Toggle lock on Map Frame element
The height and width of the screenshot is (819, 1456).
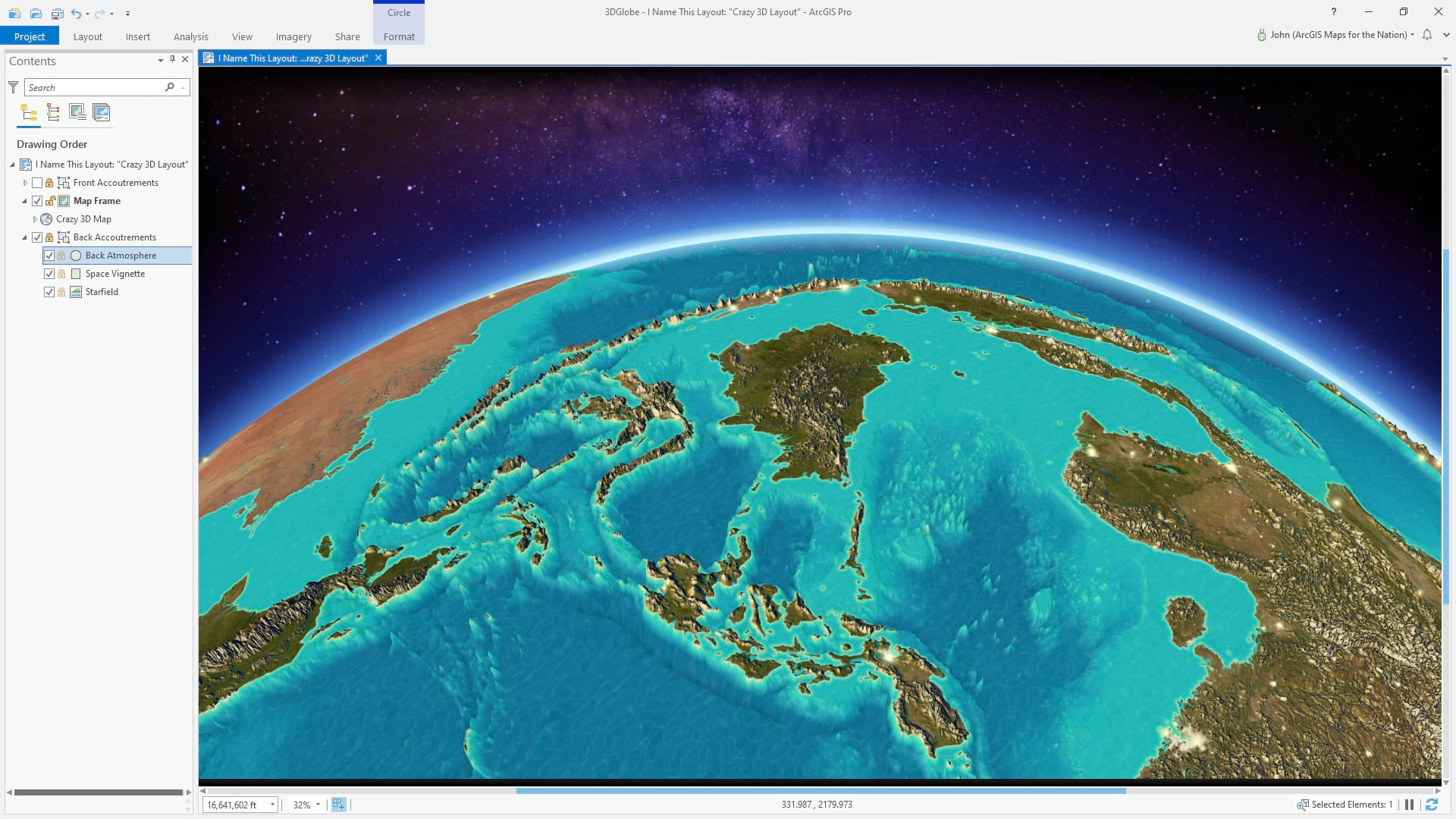(50, 201)
